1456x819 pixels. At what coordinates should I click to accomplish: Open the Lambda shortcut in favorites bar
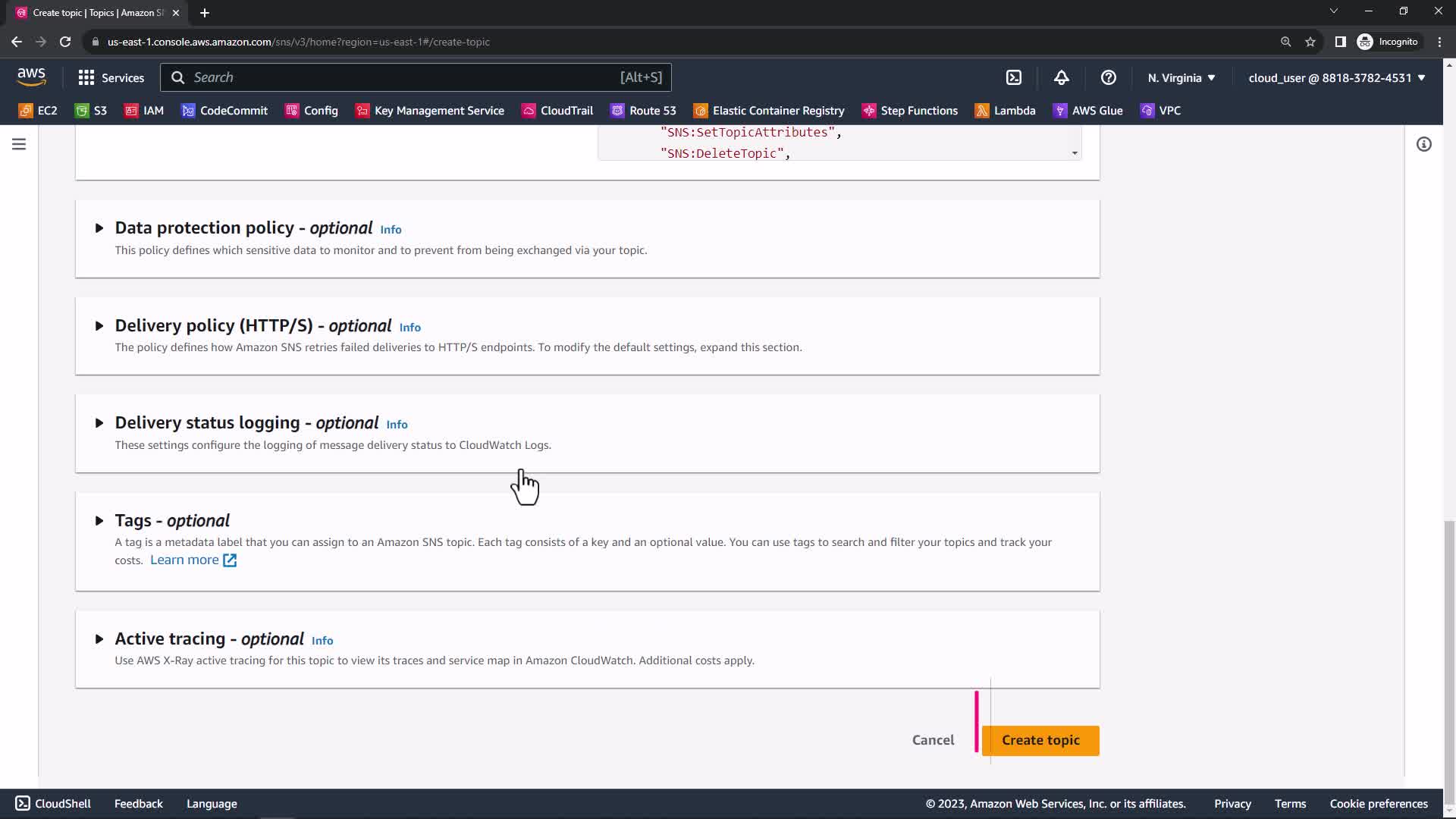pos(1005,111)
